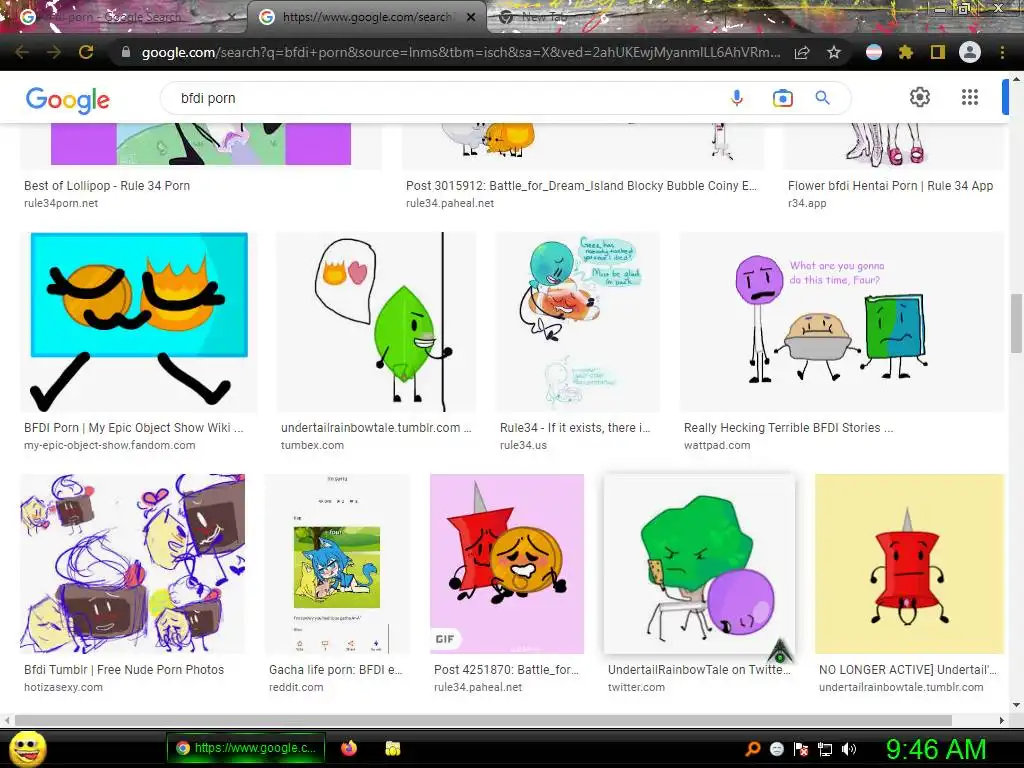
Task: Open the Google apps grid
Action: click(970, 97)
